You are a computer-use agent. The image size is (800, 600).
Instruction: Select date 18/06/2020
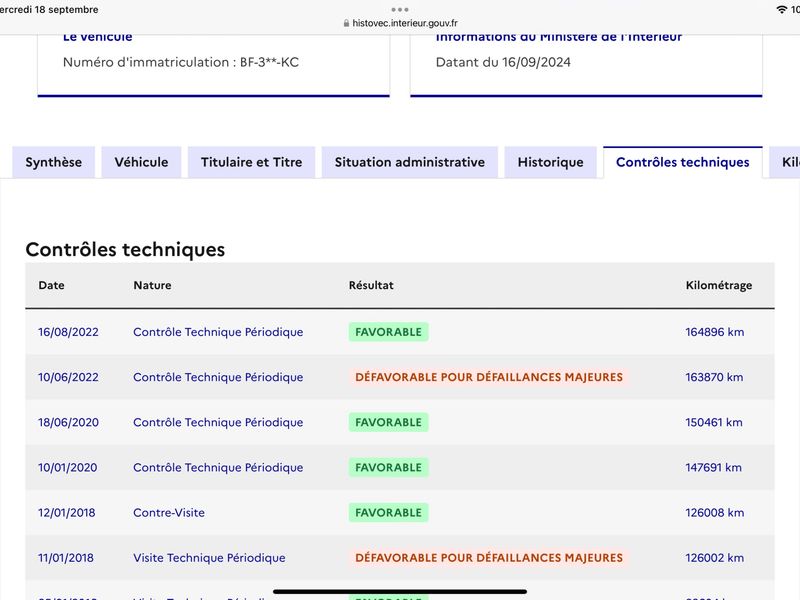68,422
